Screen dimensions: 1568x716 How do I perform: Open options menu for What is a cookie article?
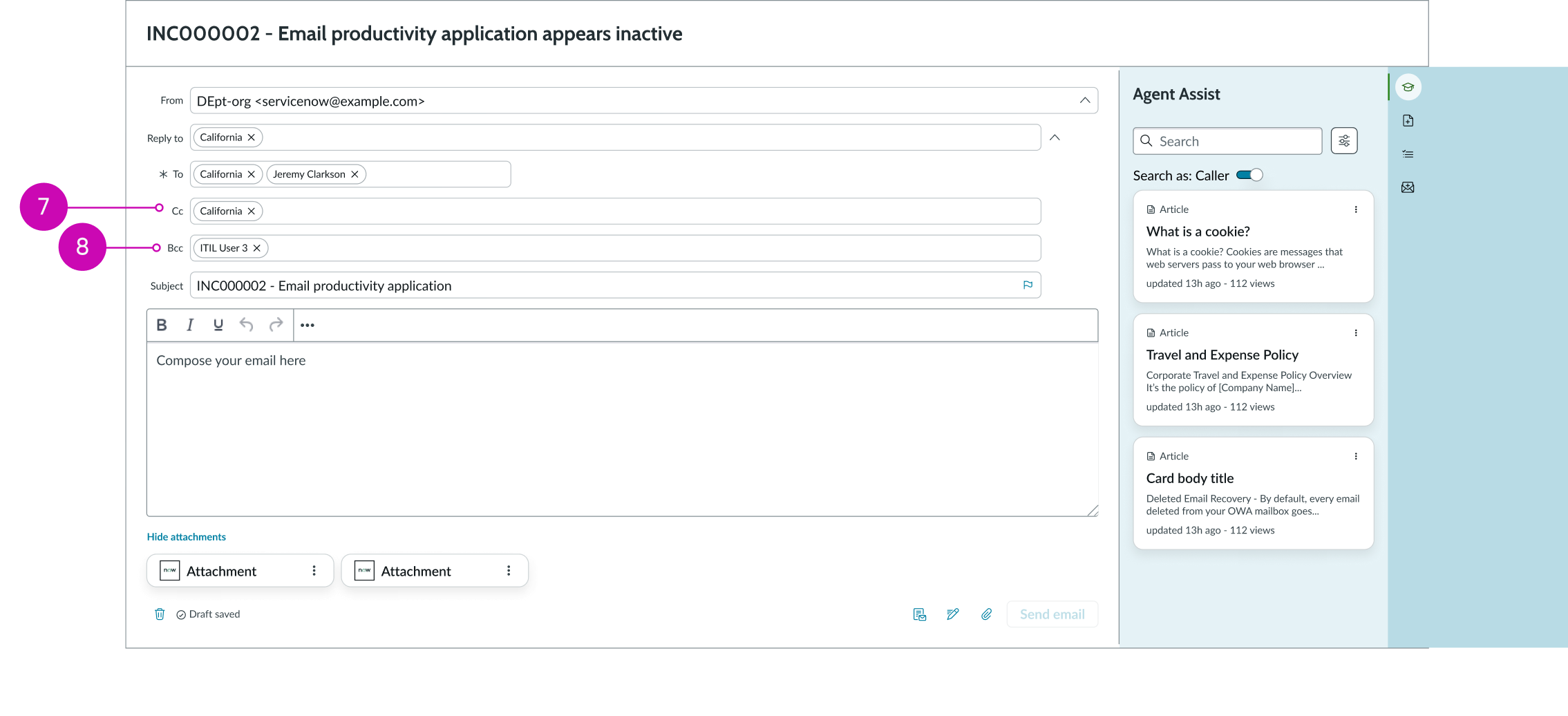[1356, 209]
